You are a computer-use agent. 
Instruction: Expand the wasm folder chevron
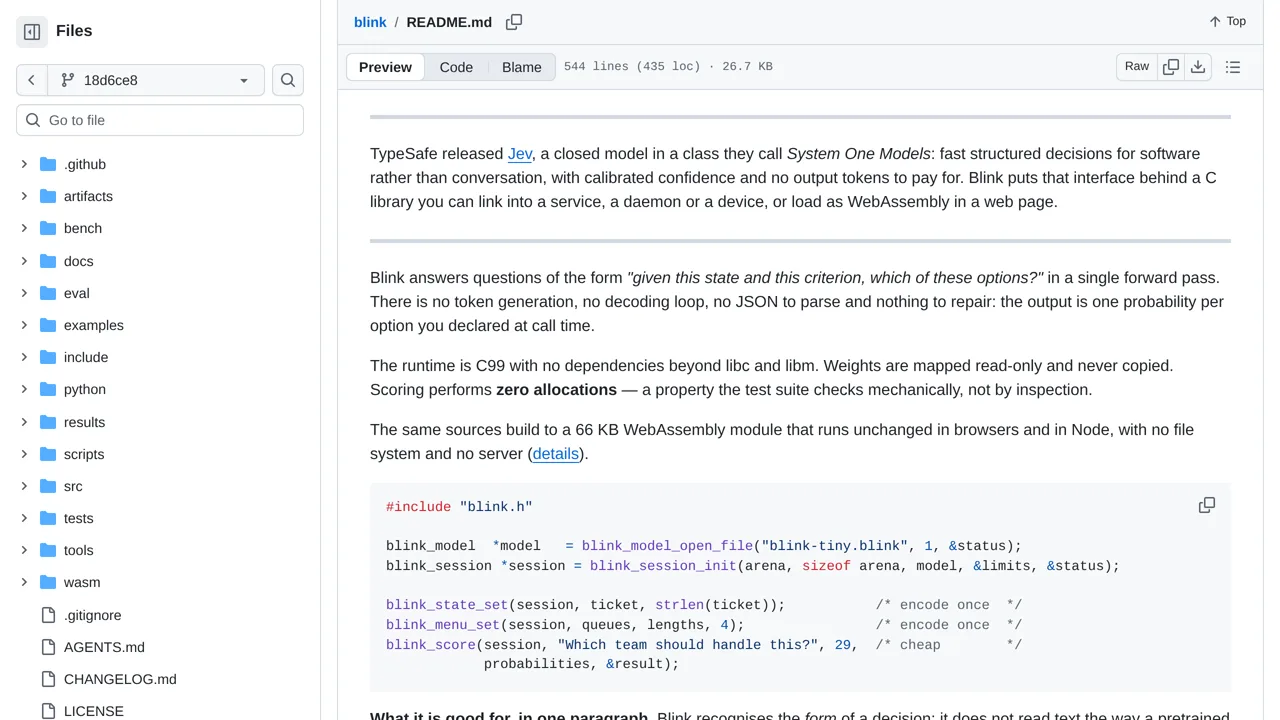tap(24, 582)
